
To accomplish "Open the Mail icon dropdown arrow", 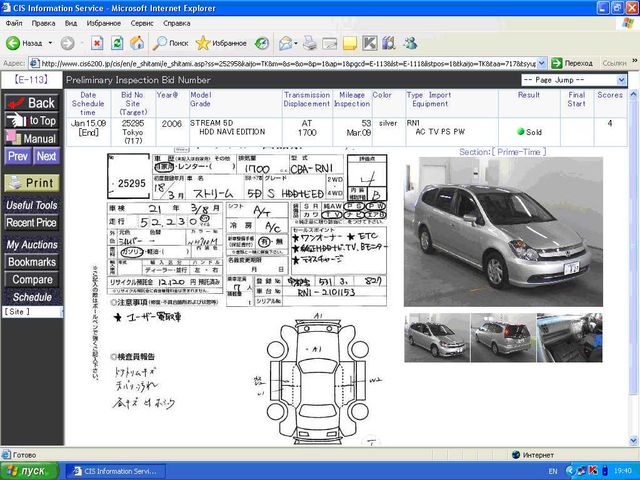I will pyautogui.click(x=296, y=43).
